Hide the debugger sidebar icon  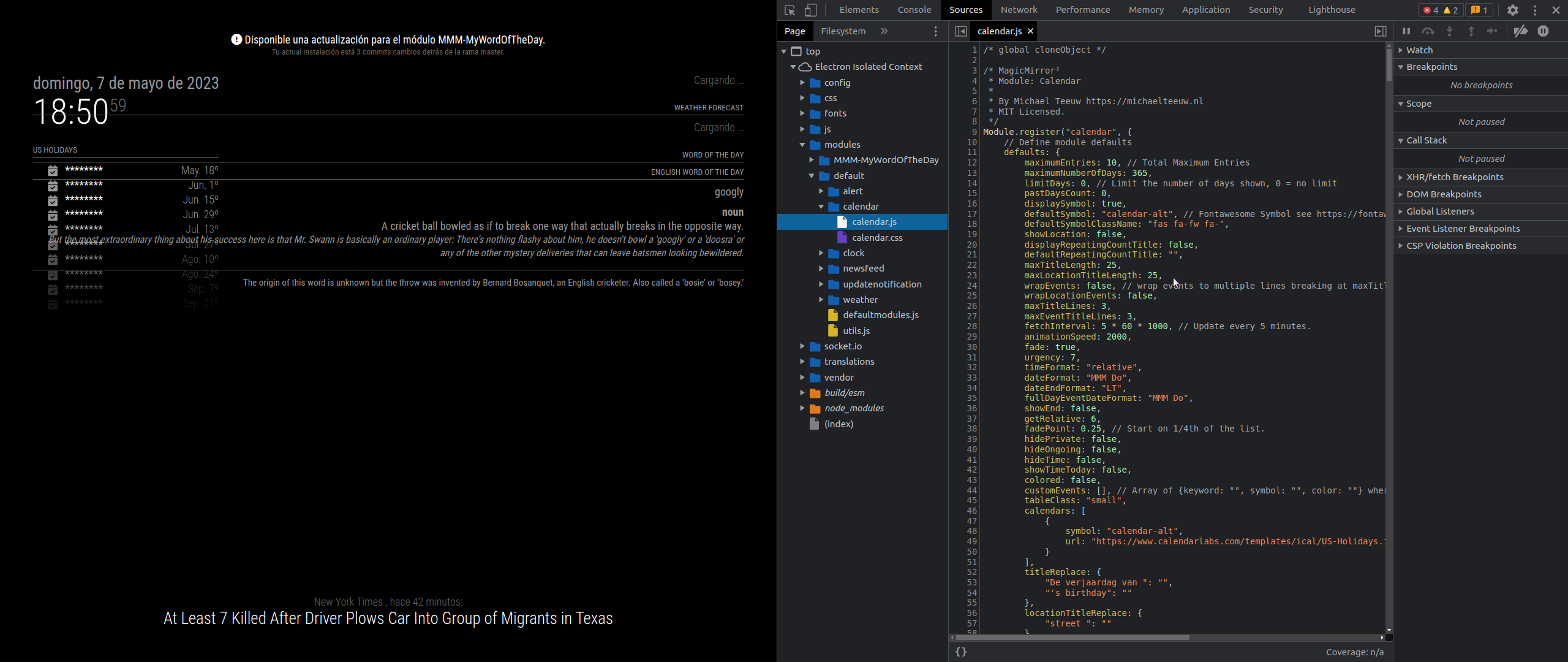click(1380, 31)
